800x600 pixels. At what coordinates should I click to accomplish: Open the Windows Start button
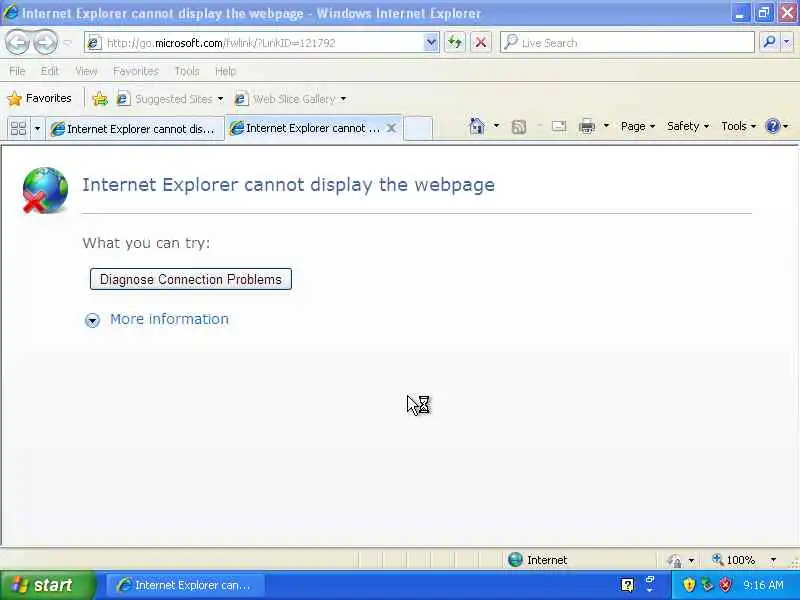pos(47,585)
